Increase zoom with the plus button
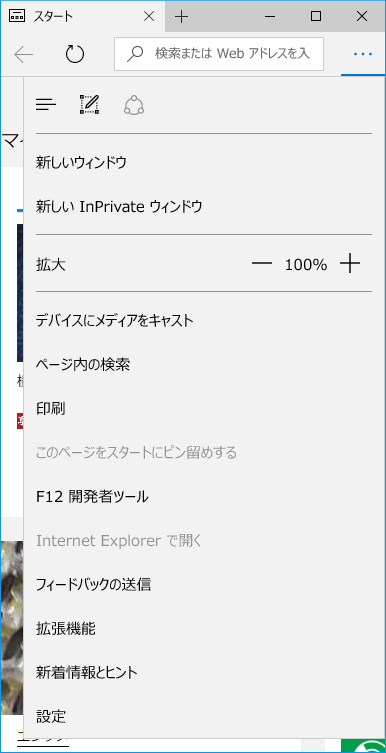The width and height of the screenshot is (386, 753). [x=350, y=264]
